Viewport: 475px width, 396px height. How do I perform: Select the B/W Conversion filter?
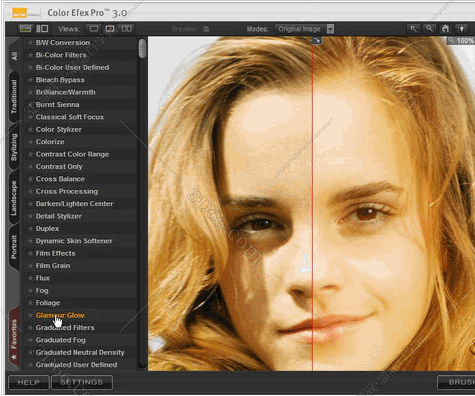(x=80, y=43)
